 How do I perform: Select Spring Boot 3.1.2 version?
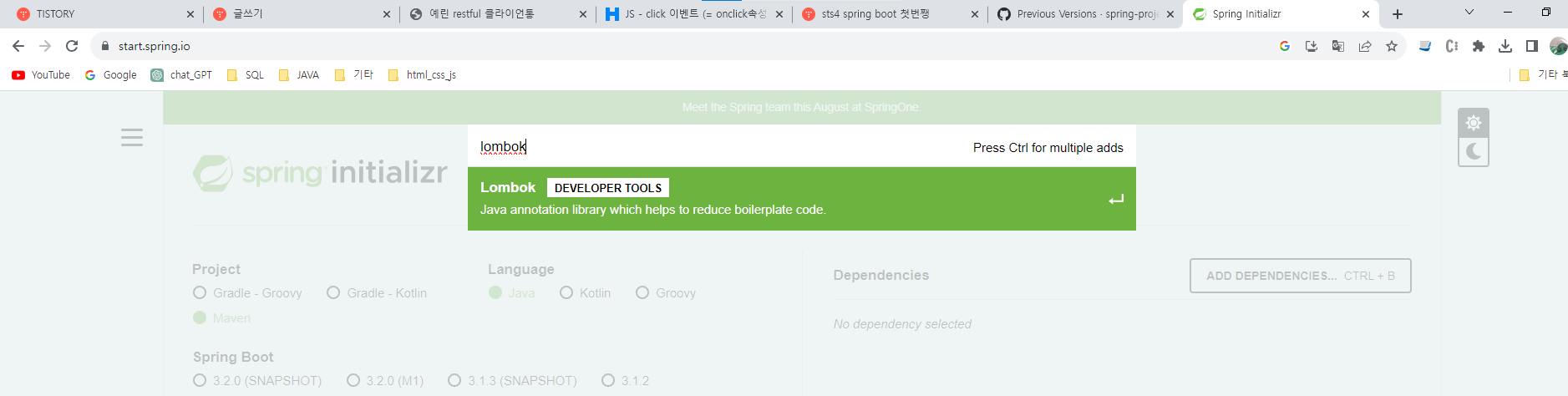click(x=626, y=381)
